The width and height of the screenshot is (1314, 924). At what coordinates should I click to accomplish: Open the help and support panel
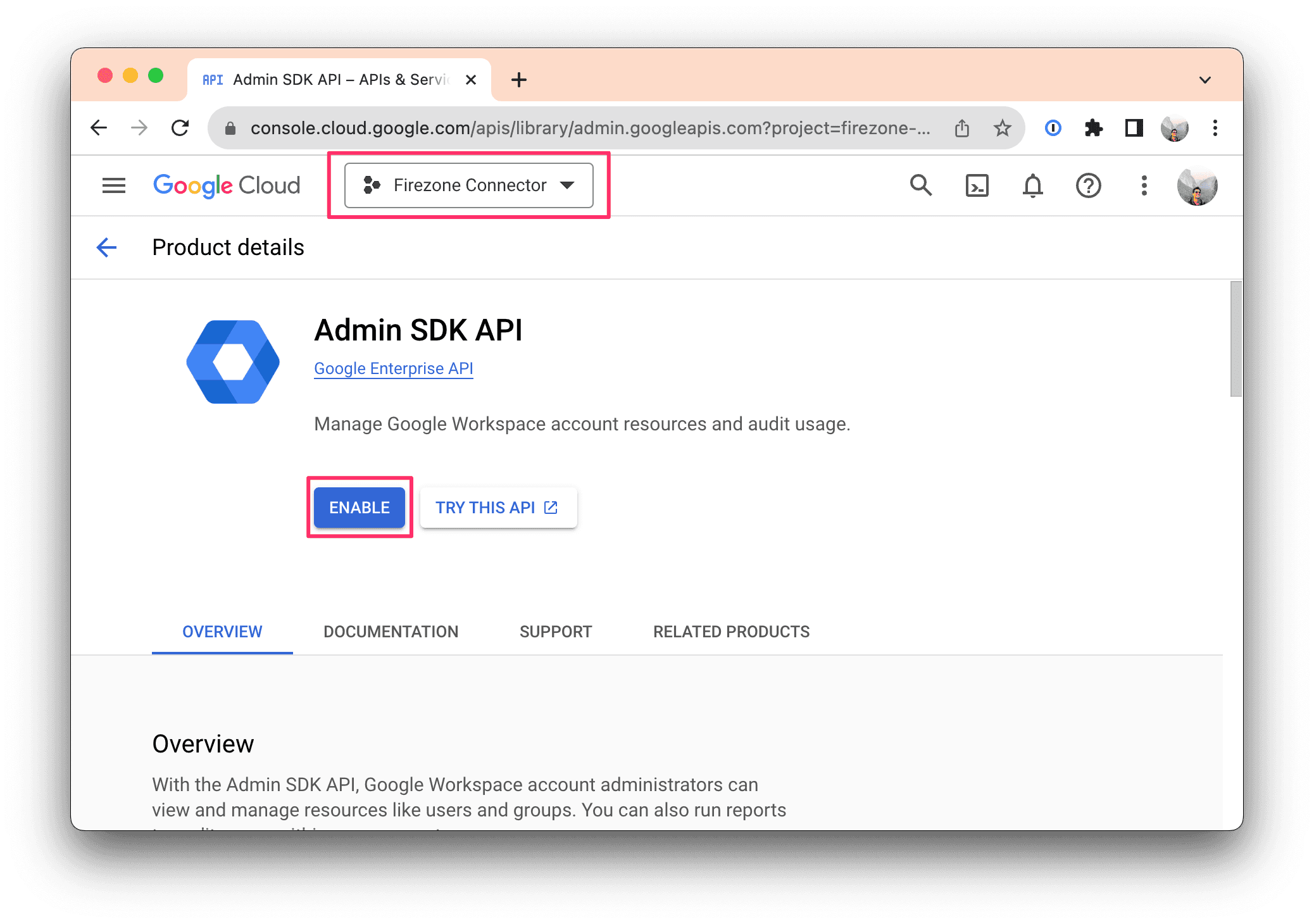[1088, 185]
